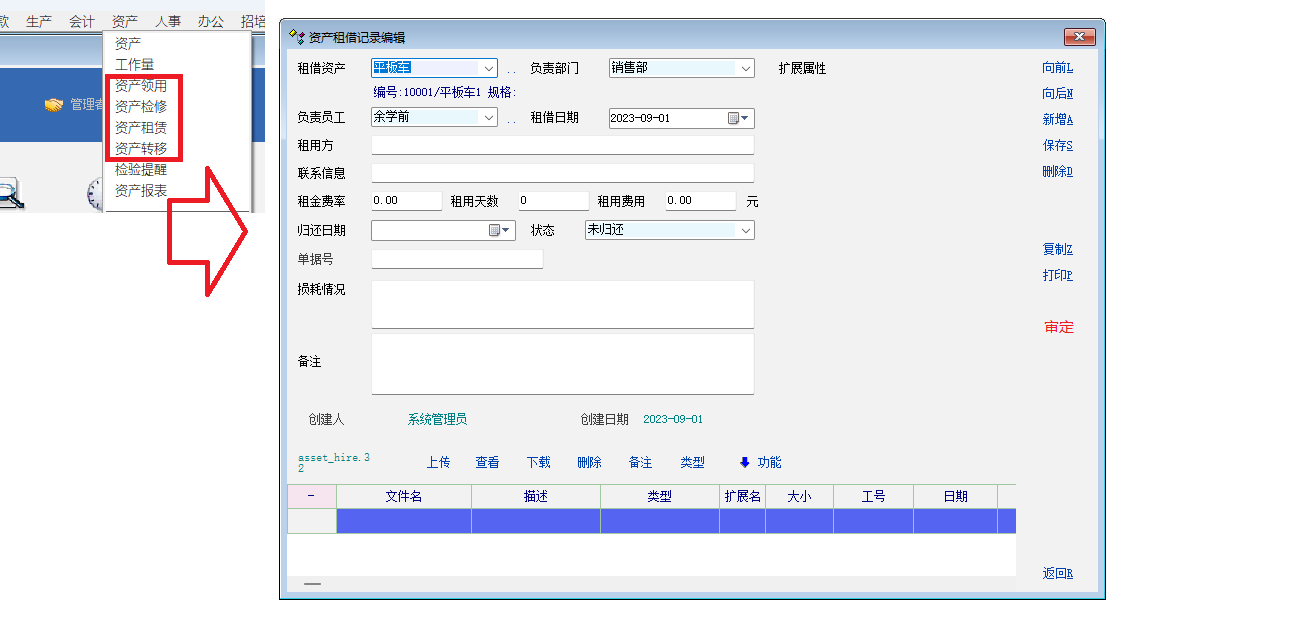This screenshot has height=628, width=1302.
Task: Open calendar picker for 租借日期
Action: click(x=738, y=118)
